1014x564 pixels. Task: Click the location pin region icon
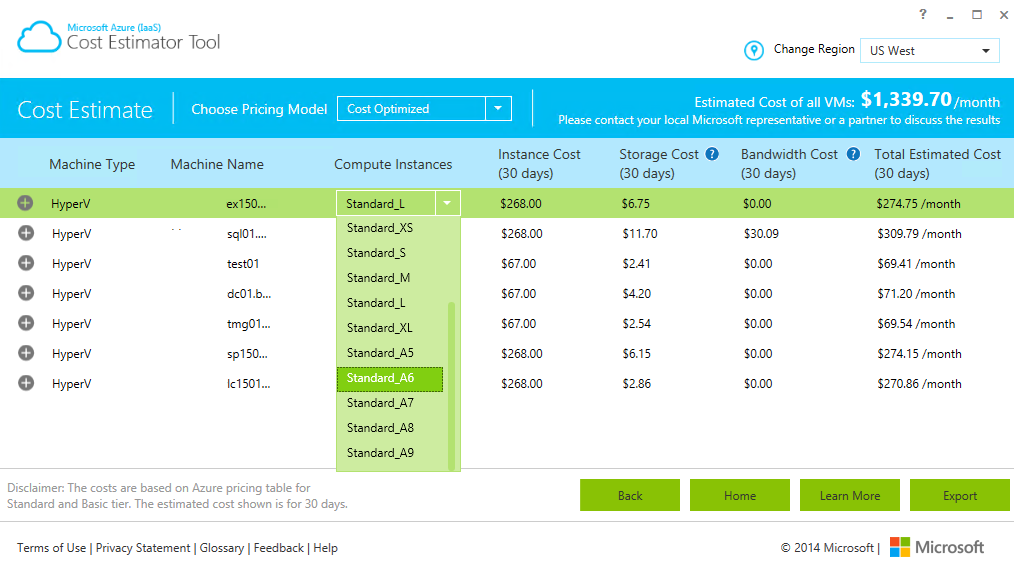[754, 50]
